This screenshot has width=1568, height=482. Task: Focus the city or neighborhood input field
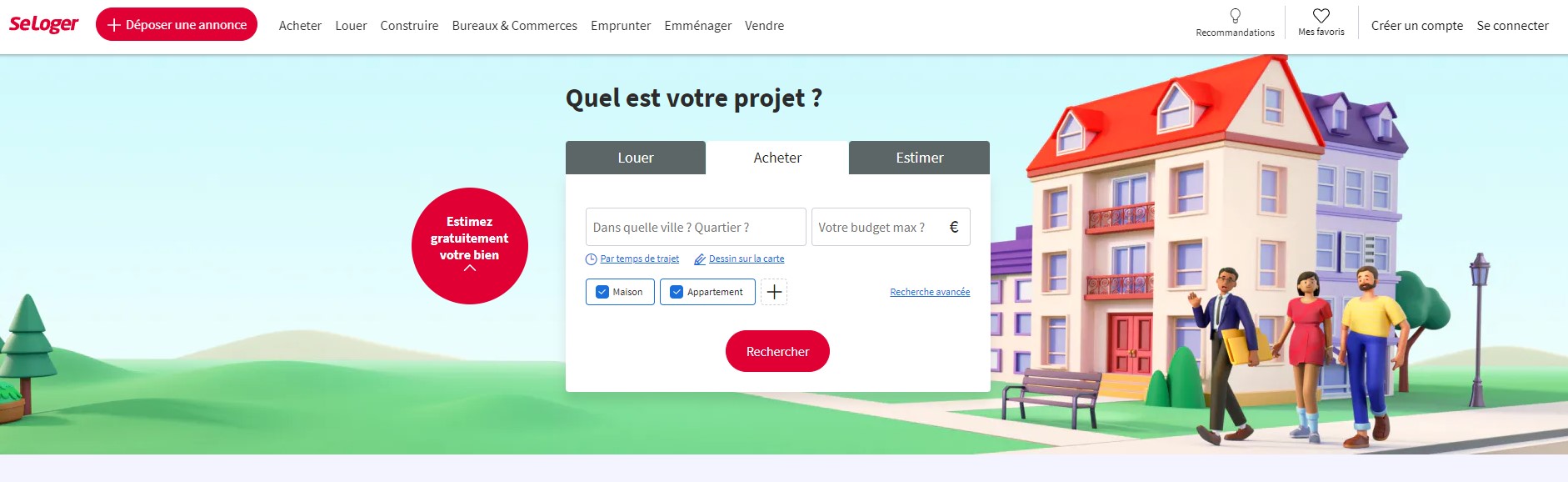(696, 227)
